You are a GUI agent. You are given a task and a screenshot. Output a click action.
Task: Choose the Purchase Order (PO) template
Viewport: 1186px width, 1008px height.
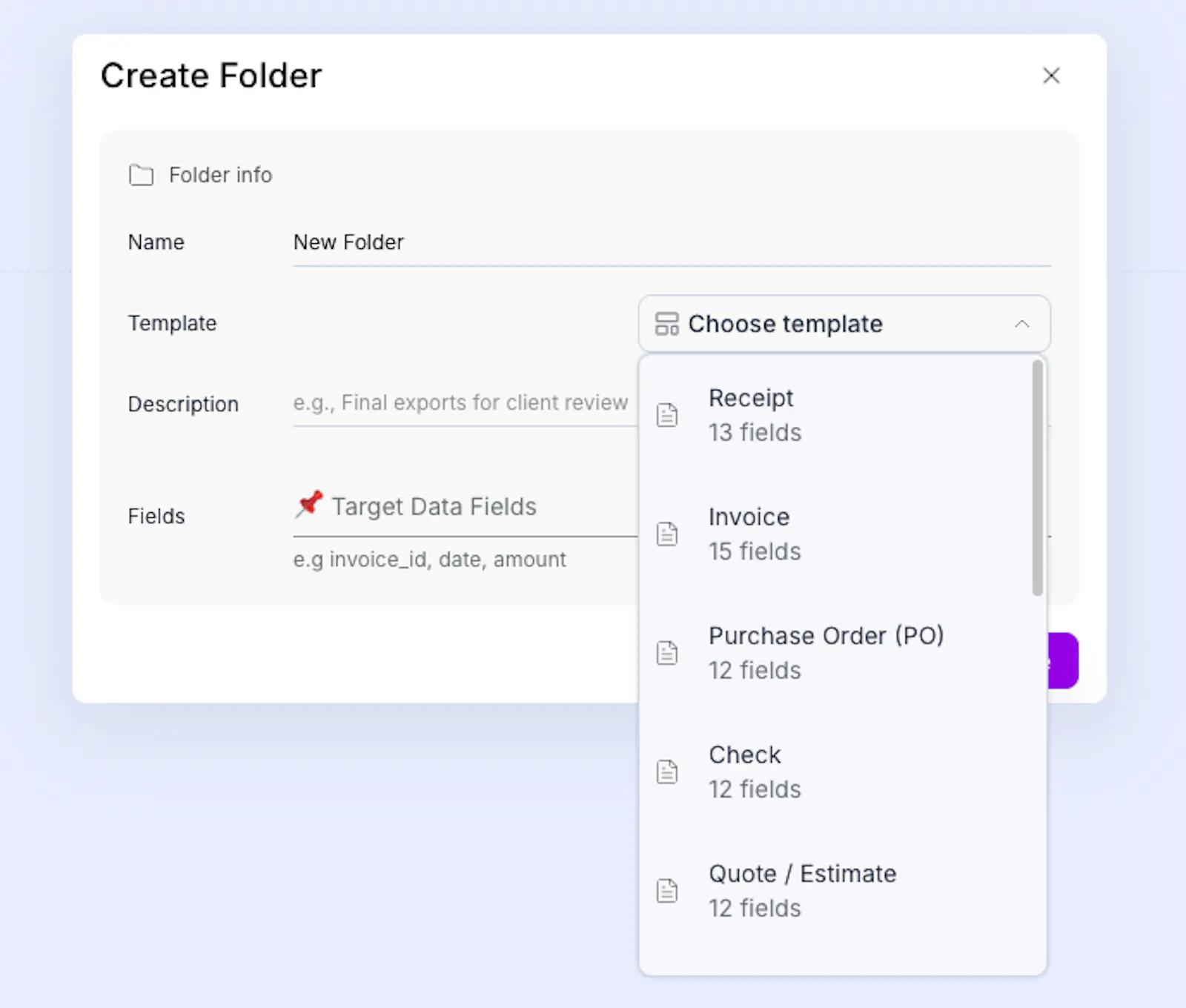point(836,653)
